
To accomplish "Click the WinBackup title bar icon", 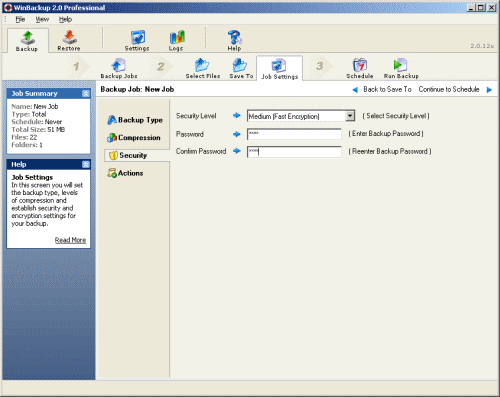I will (x=8, y=8).
